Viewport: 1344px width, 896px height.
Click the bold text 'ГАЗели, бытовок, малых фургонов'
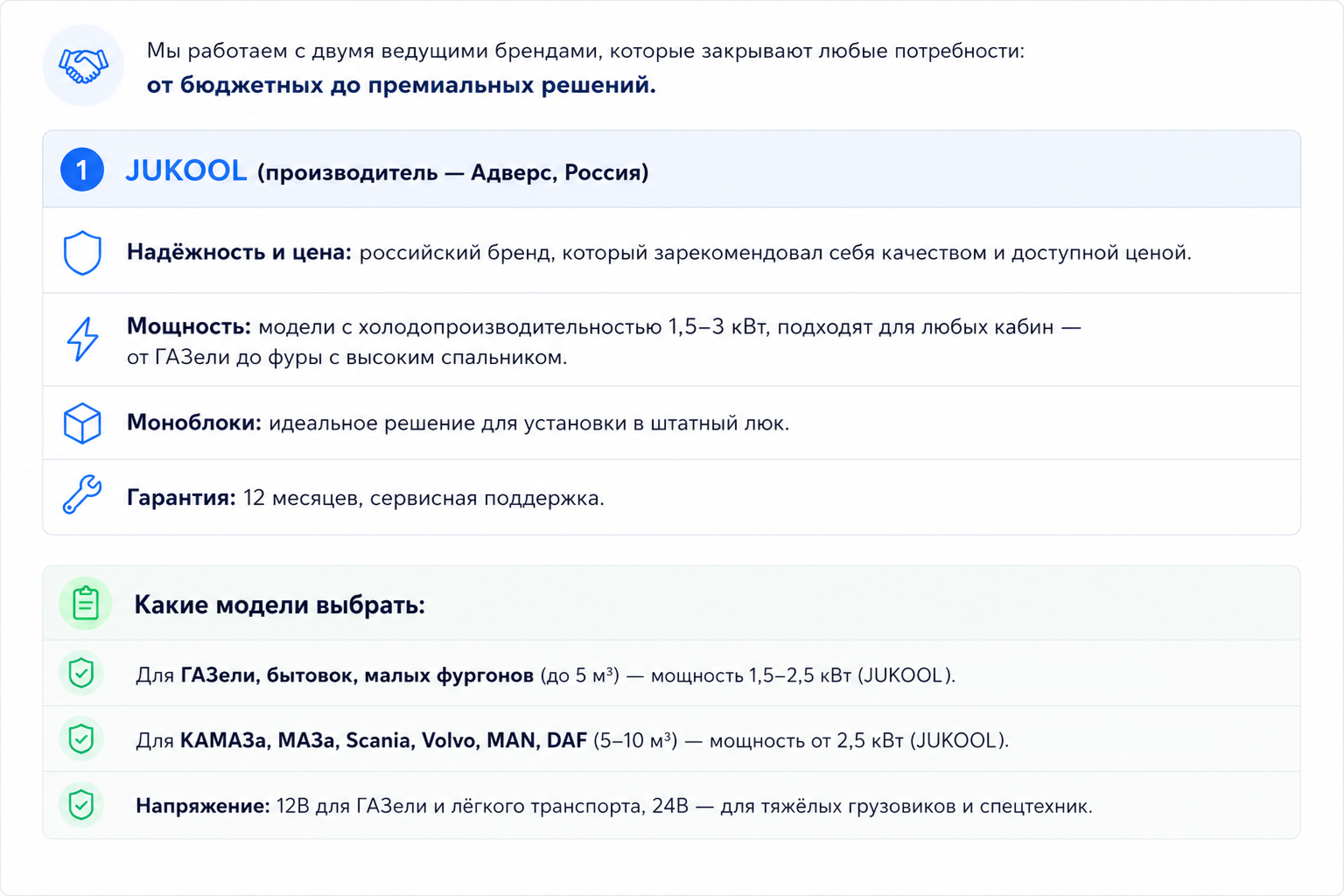pos(357,675)
